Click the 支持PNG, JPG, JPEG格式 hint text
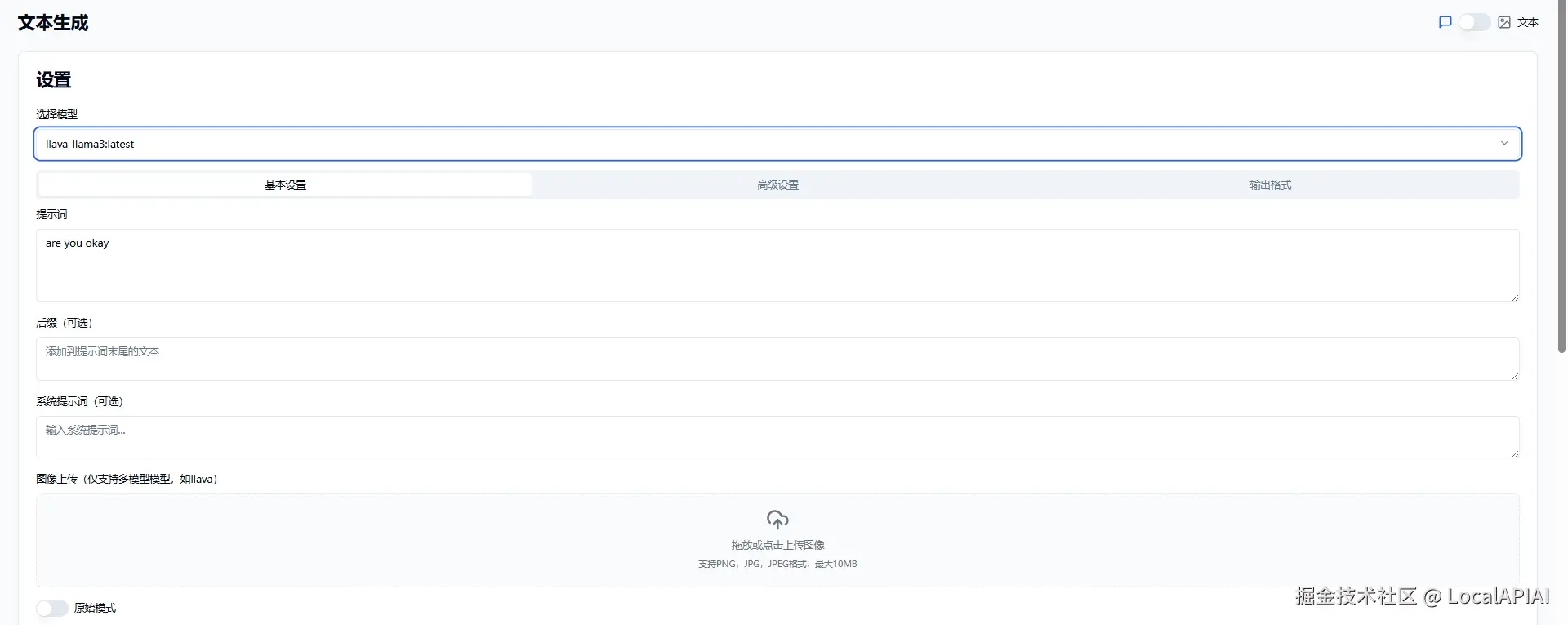Viewport: 1568px width, 625px height. pyautogui.click(x=777, y=564)
